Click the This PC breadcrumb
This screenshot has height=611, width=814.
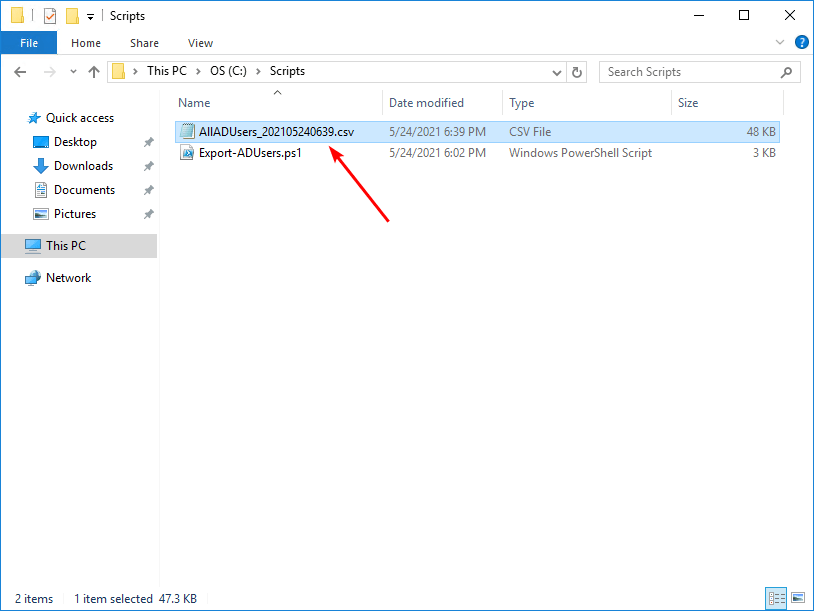pos(167,71)
